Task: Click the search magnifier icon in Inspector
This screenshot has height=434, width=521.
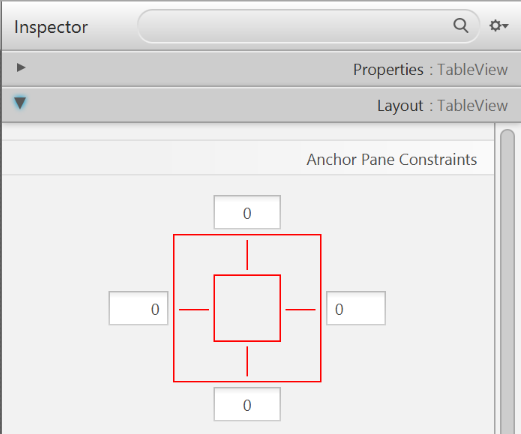Action: [x=461, y=26]
